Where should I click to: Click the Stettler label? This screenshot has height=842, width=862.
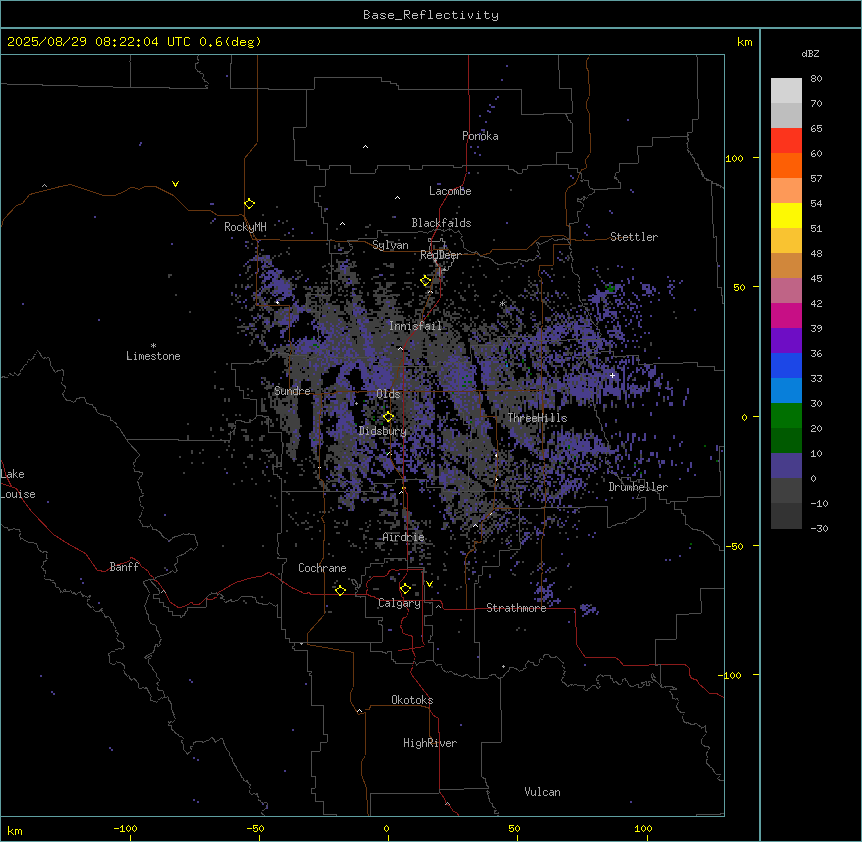pyautogui.click(x=634, y=237)
